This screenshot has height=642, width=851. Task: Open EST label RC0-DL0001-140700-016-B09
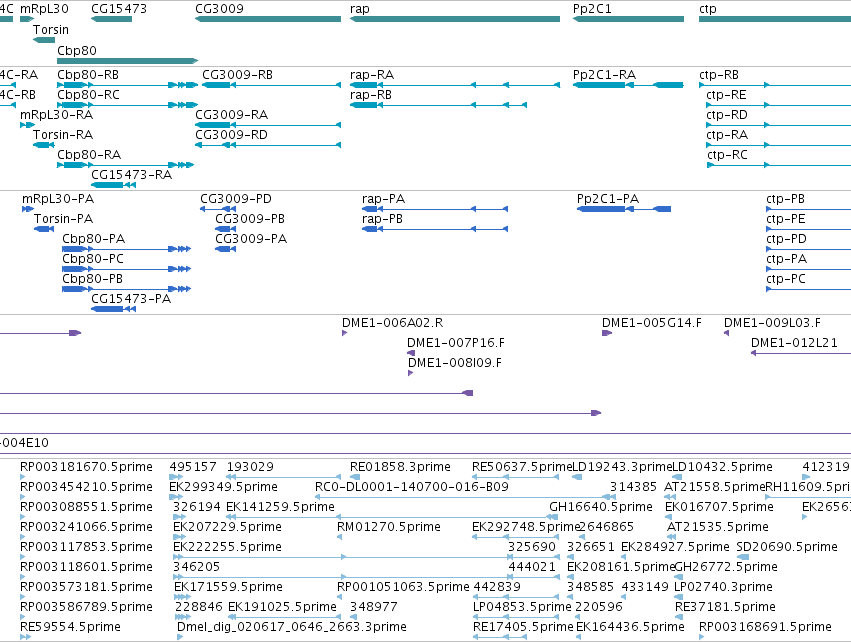[x=412, y=487]
